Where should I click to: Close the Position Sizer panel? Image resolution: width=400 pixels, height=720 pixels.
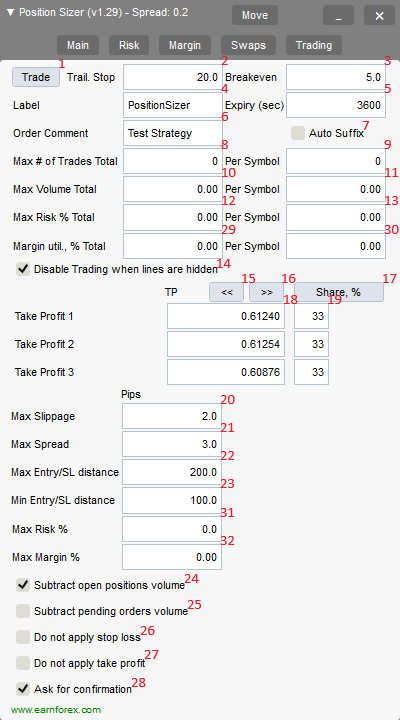379,15
